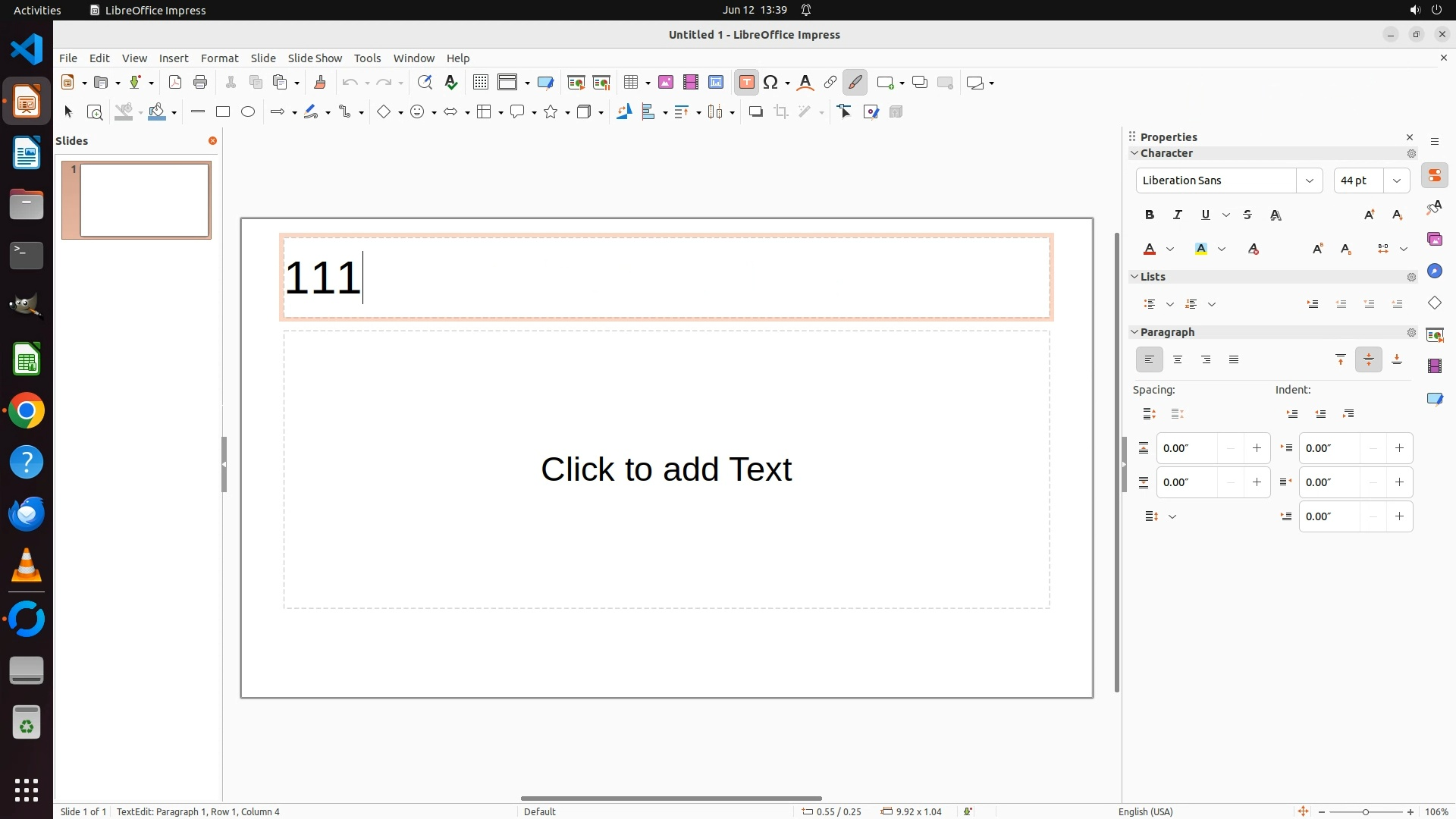Click the Insert Special Character icon
This screenshot has height=819, width=1456.
coord(771,83)
